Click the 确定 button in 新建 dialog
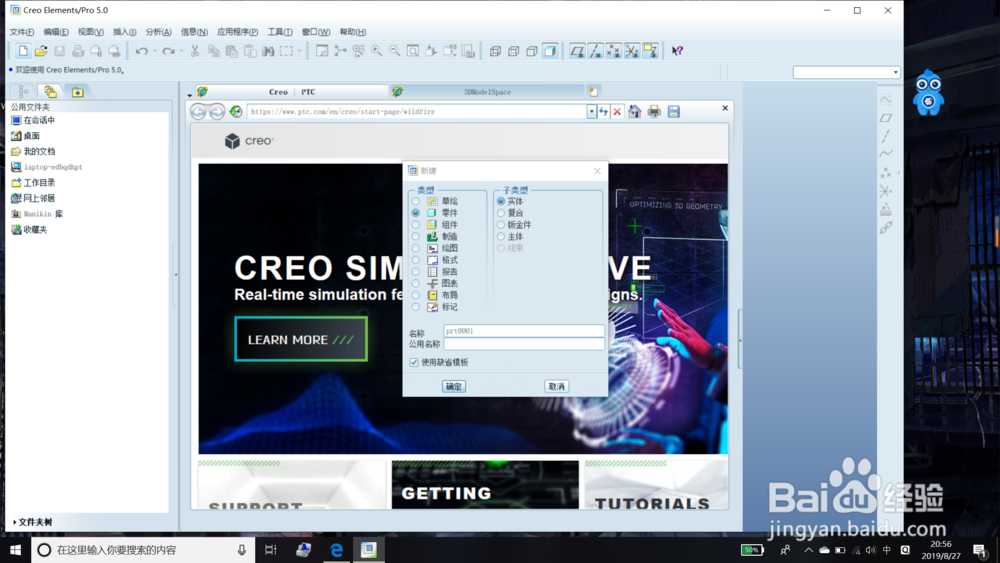 (x=453, y=386)
